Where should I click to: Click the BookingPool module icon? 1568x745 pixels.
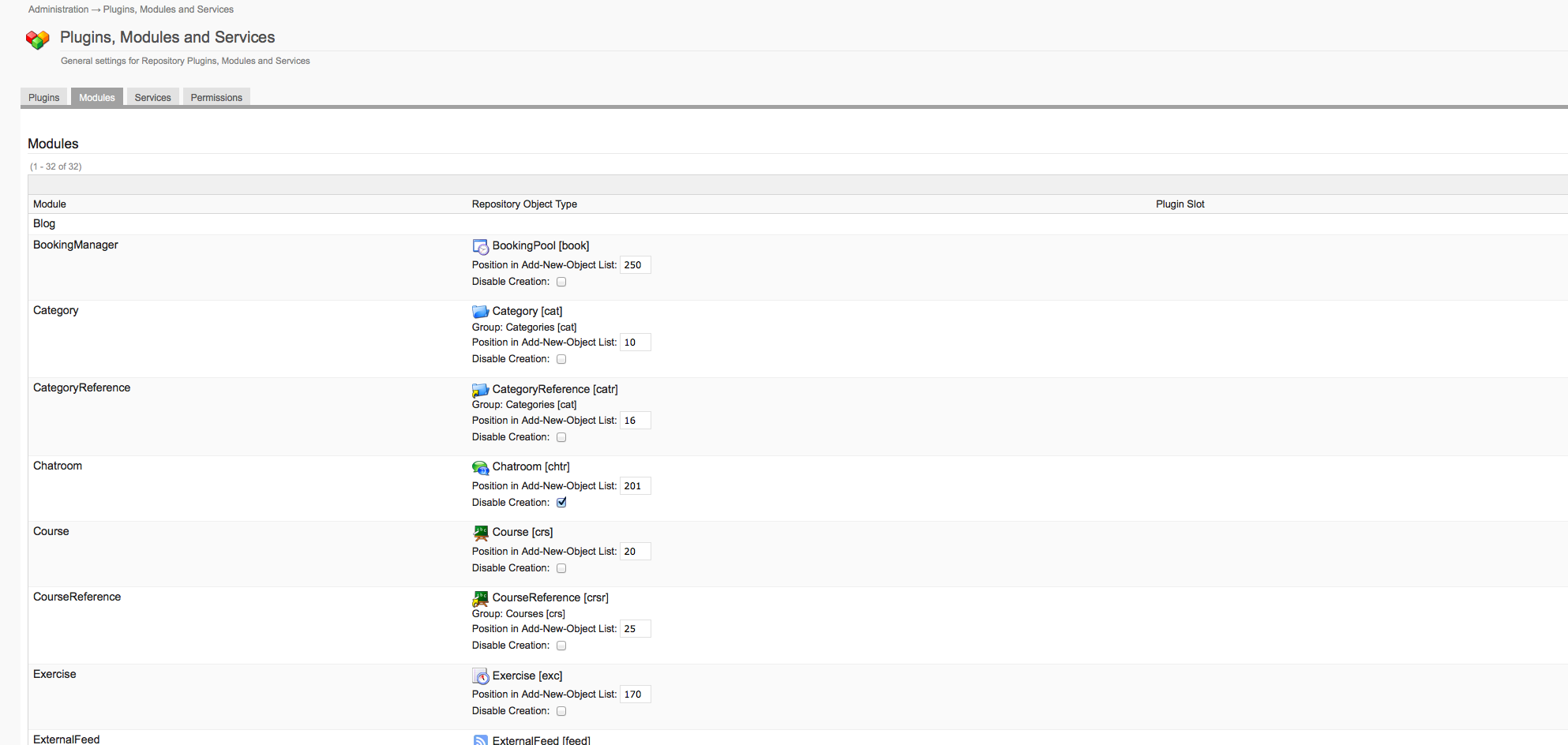click(480, 246)
